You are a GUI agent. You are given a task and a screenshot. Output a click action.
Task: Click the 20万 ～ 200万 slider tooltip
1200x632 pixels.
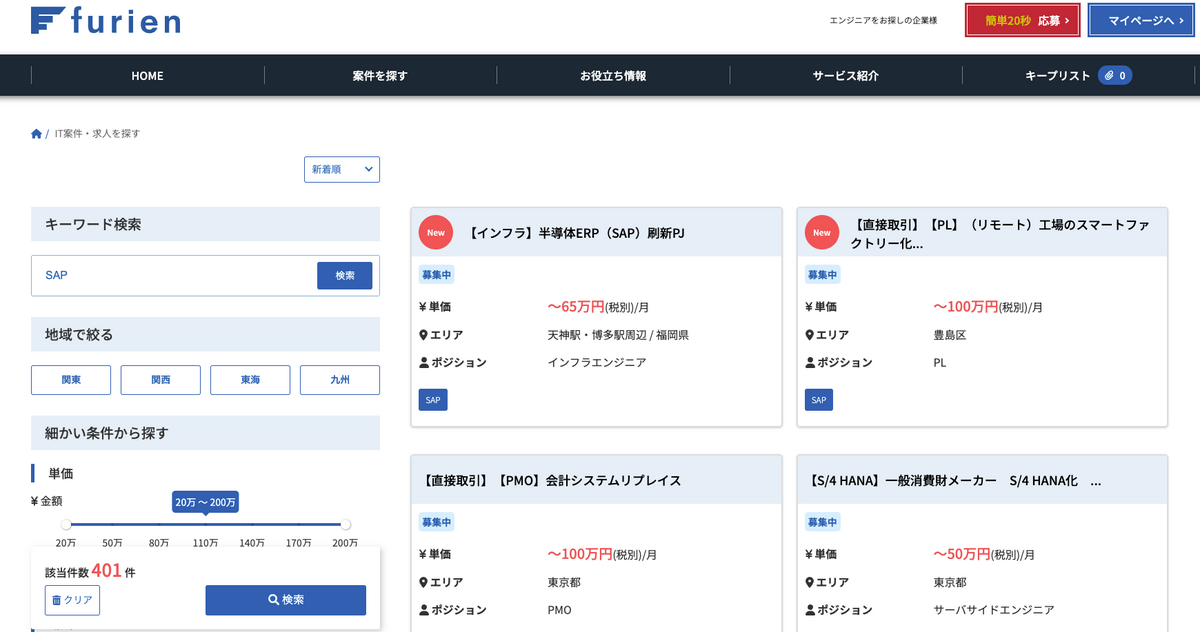tap(206, 502)
